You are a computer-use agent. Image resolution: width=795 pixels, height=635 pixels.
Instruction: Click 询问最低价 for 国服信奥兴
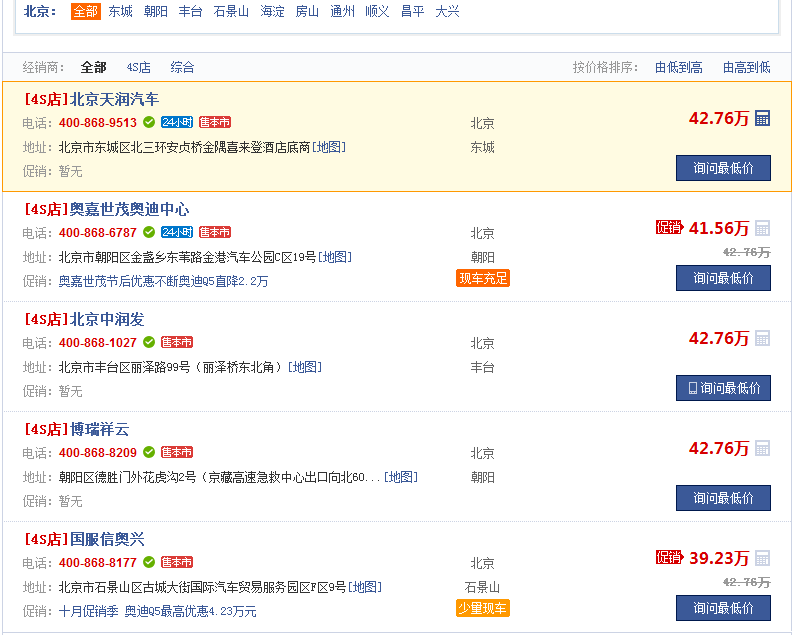coord(724,608)
